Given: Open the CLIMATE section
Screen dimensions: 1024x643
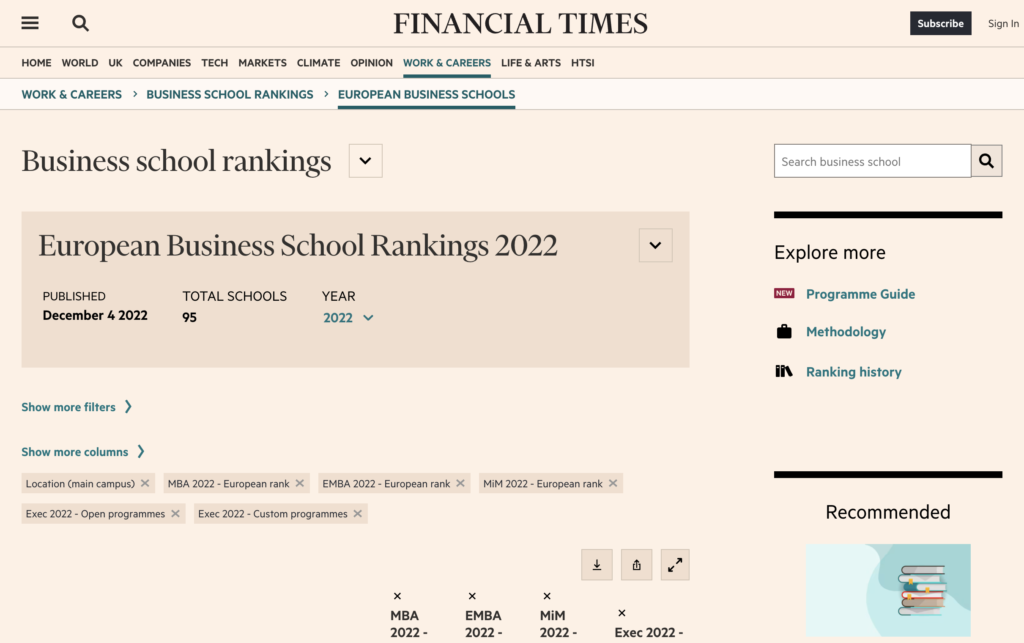Looking at the screenshot, I should coord(319,63).
